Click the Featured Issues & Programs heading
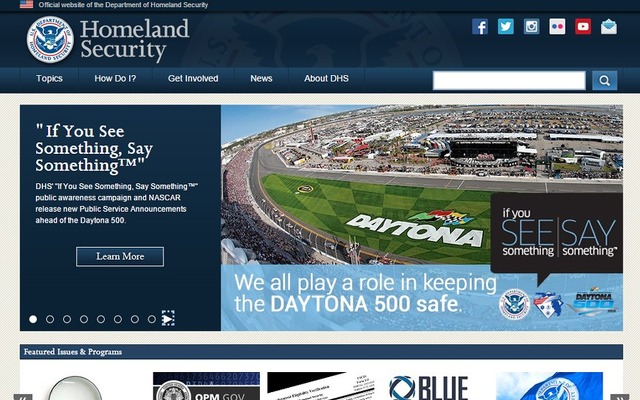This screenshot has width=640, height=400. click(73, 352)
